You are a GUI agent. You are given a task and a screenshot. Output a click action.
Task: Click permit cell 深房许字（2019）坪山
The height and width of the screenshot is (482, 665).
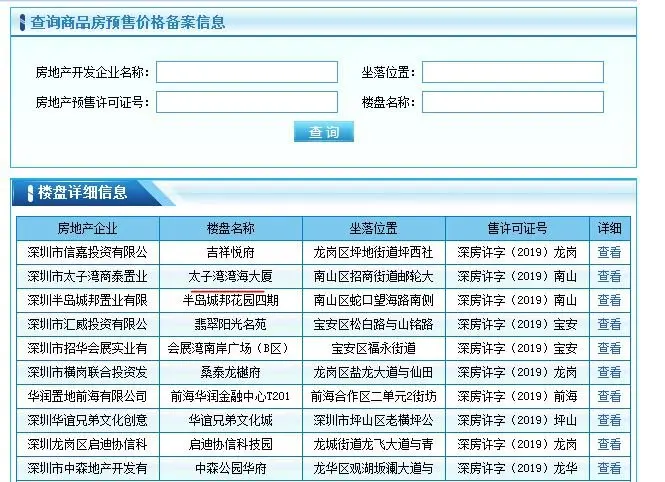(x=517, y=421)
